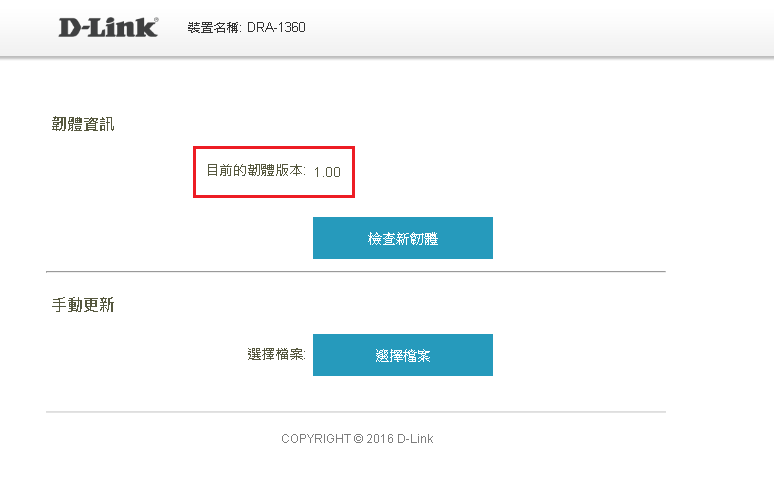Click the © symbol in the footer
Screen dimensions: 774x500
point(358,439)
